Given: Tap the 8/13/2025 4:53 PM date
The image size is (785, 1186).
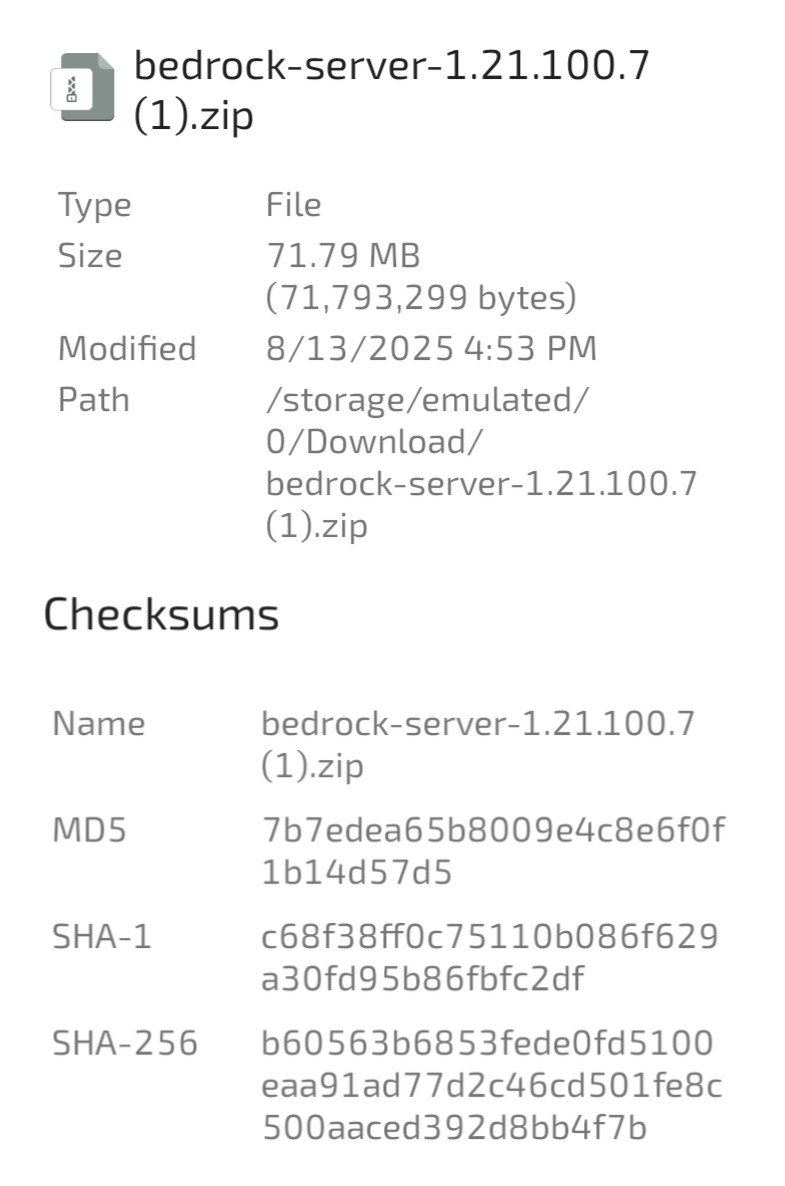Looking at the screenshot, I should pos(431,349).
